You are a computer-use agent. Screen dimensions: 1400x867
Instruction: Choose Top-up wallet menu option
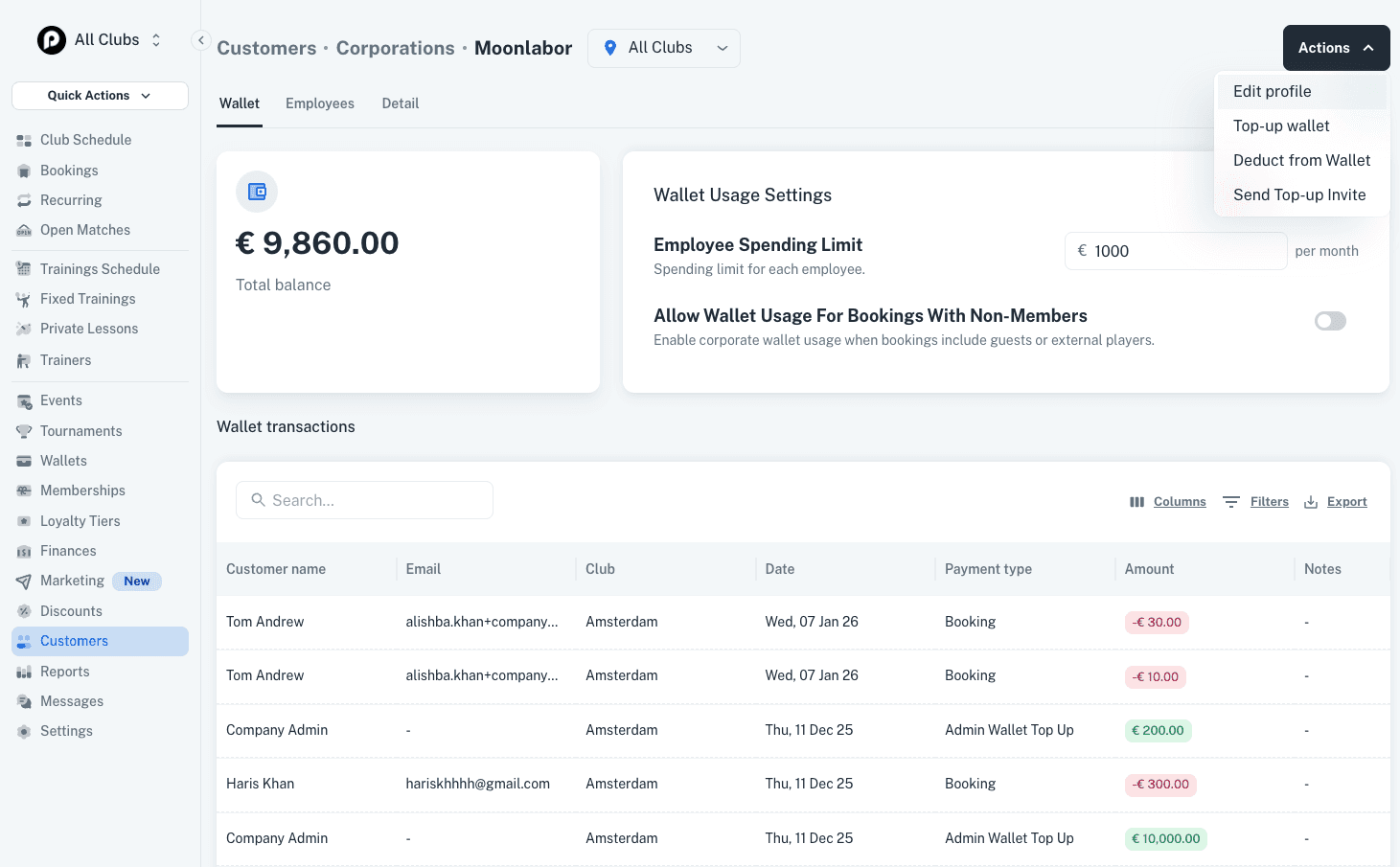tap(1301, 126)
